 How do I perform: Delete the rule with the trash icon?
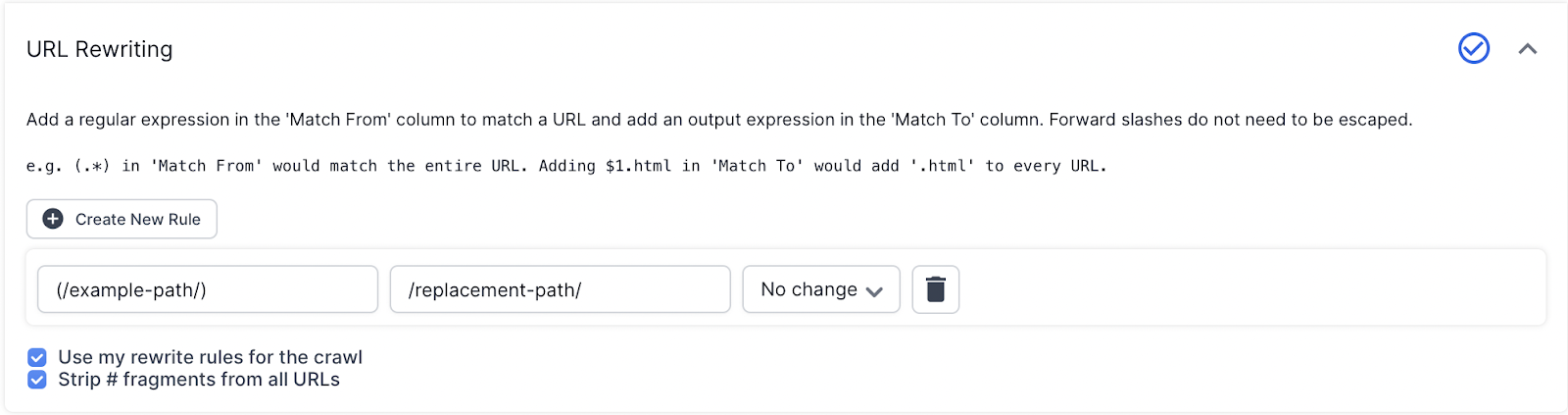(936, 289)
